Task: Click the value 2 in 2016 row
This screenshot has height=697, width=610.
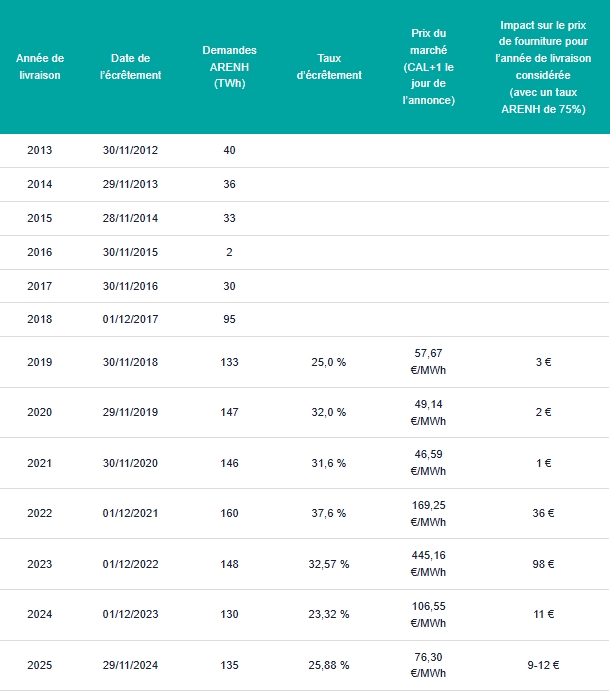Action: tap(229, 252)
